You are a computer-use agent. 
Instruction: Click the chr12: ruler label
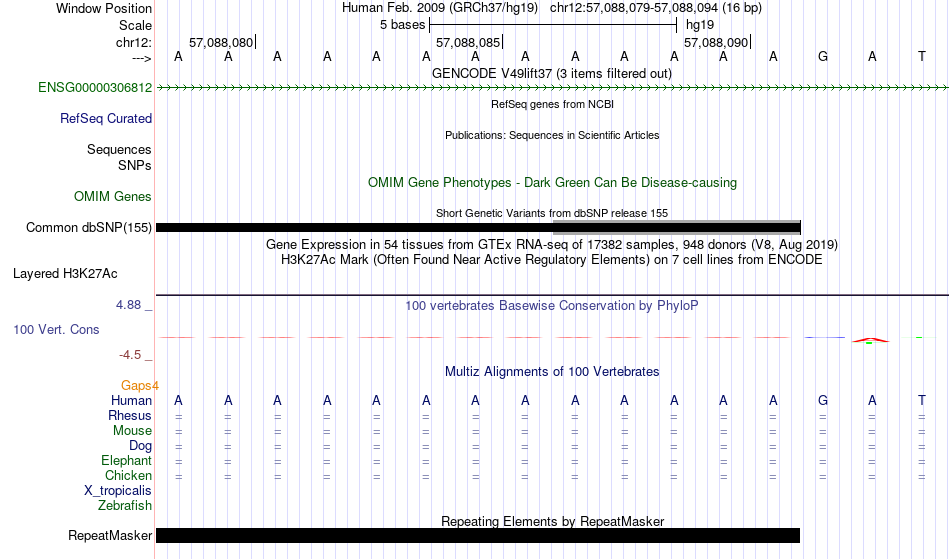(x=134, y=42)
